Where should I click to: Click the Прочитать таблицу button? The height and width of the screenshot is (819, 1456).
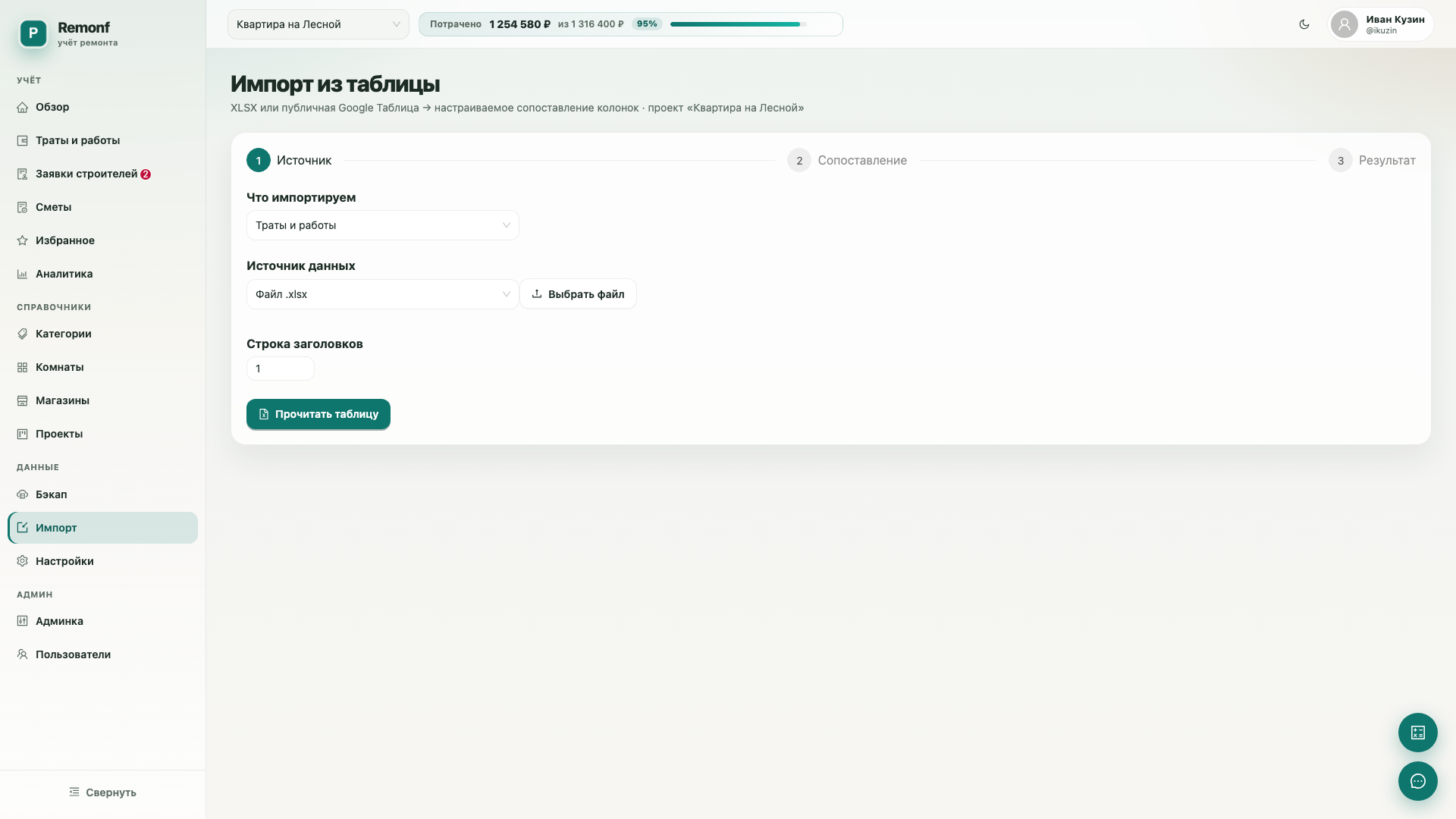point(318,414)
